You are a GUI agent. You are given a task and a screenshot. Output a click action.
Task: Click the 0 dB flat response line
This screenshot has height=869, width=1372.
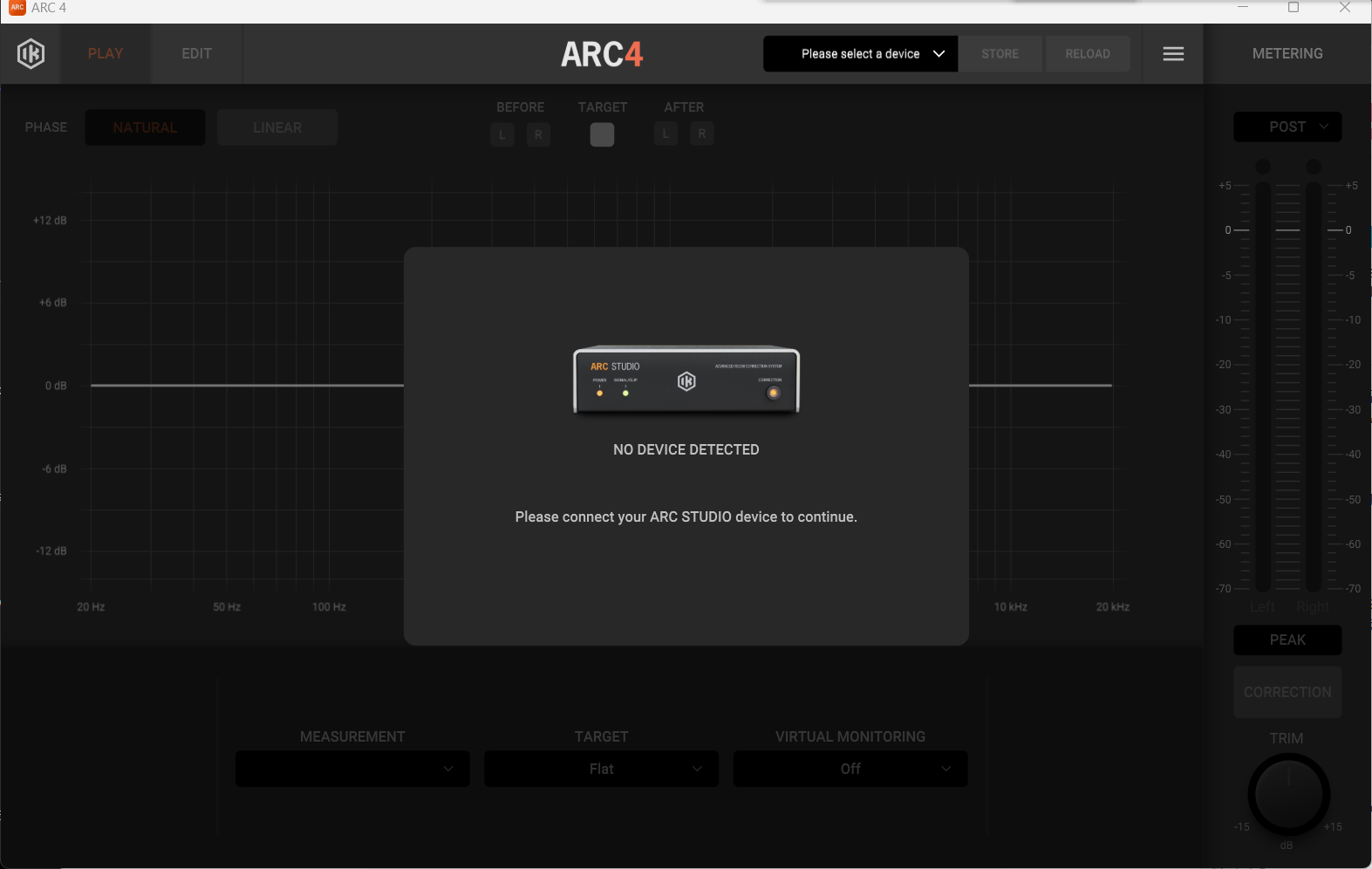point(247,385)
